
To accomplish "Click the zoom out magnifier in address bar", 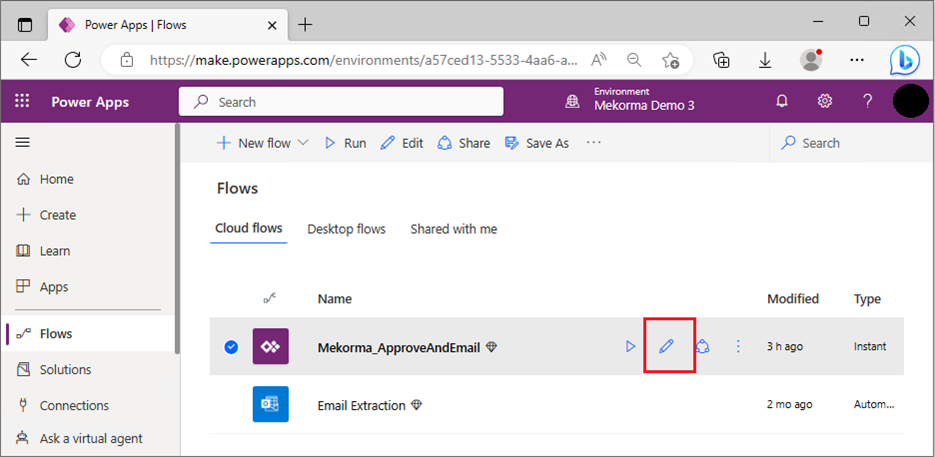I will pyautogui.click(x=634, y=60).
